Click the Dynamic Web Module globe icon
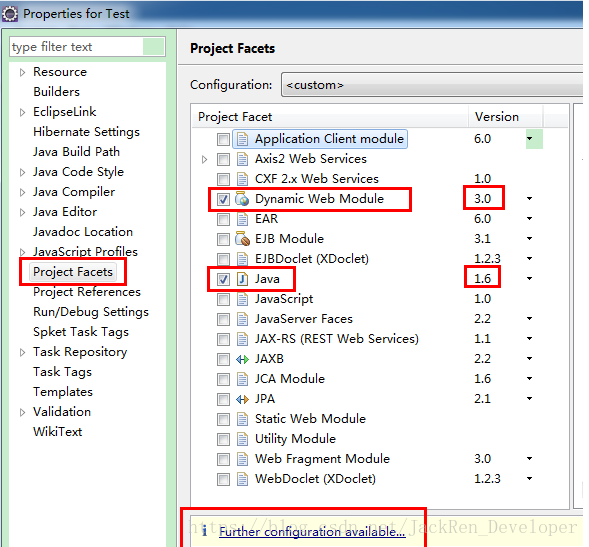Viewport: 589px width, 547px height. 242,199
